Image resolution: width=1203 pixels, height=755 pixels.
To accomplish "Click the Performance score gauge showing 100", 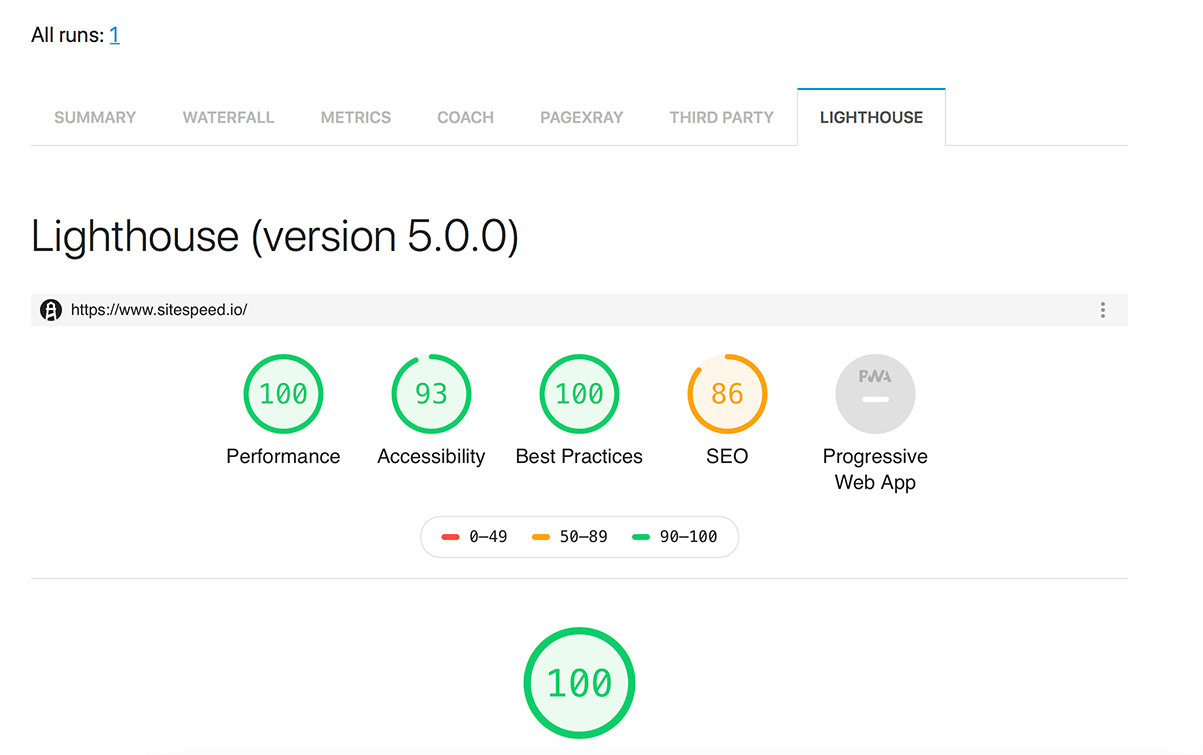I will click(283, 394).
